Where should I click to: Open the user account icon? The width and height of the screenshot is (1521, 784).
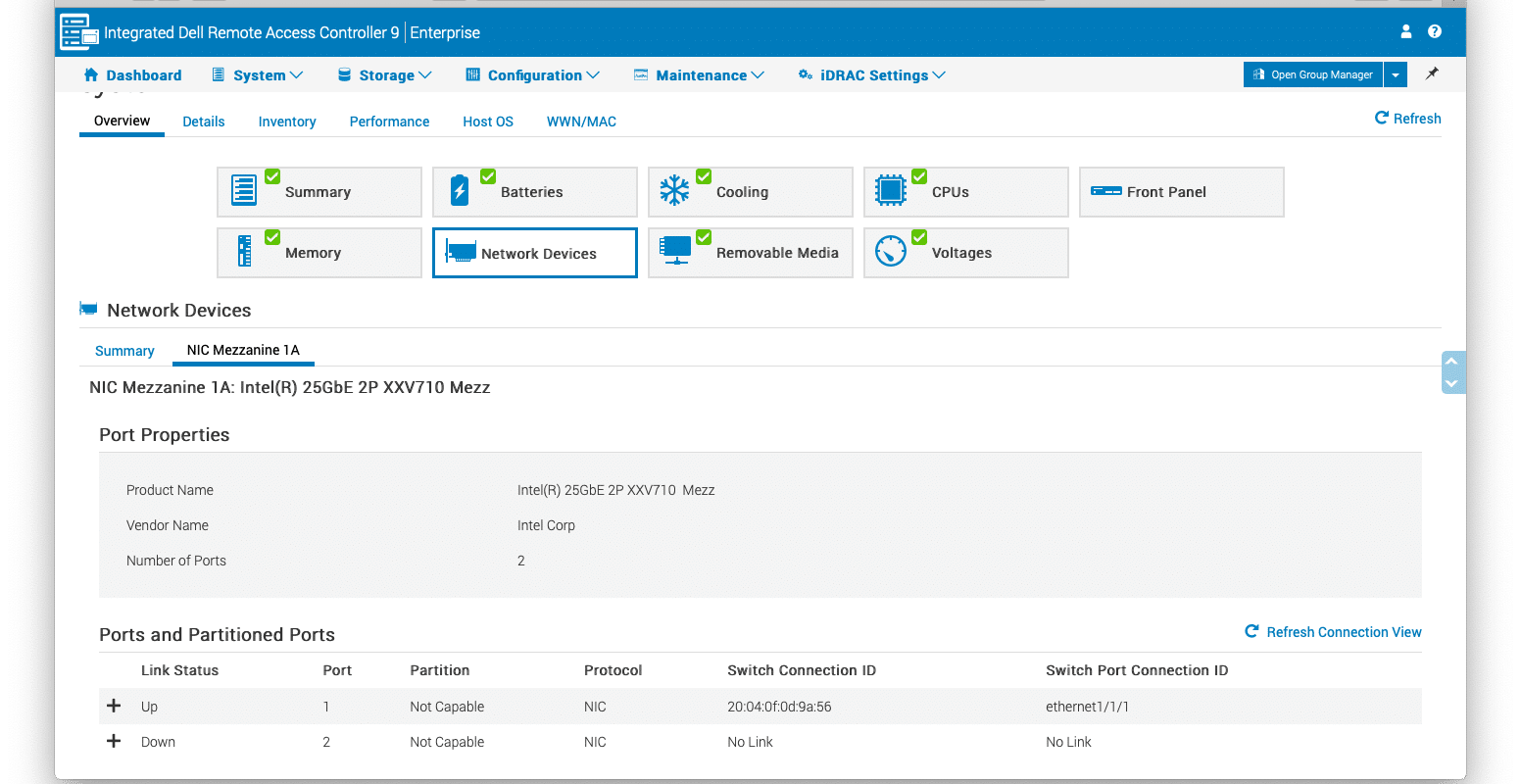click(1406, 31)
